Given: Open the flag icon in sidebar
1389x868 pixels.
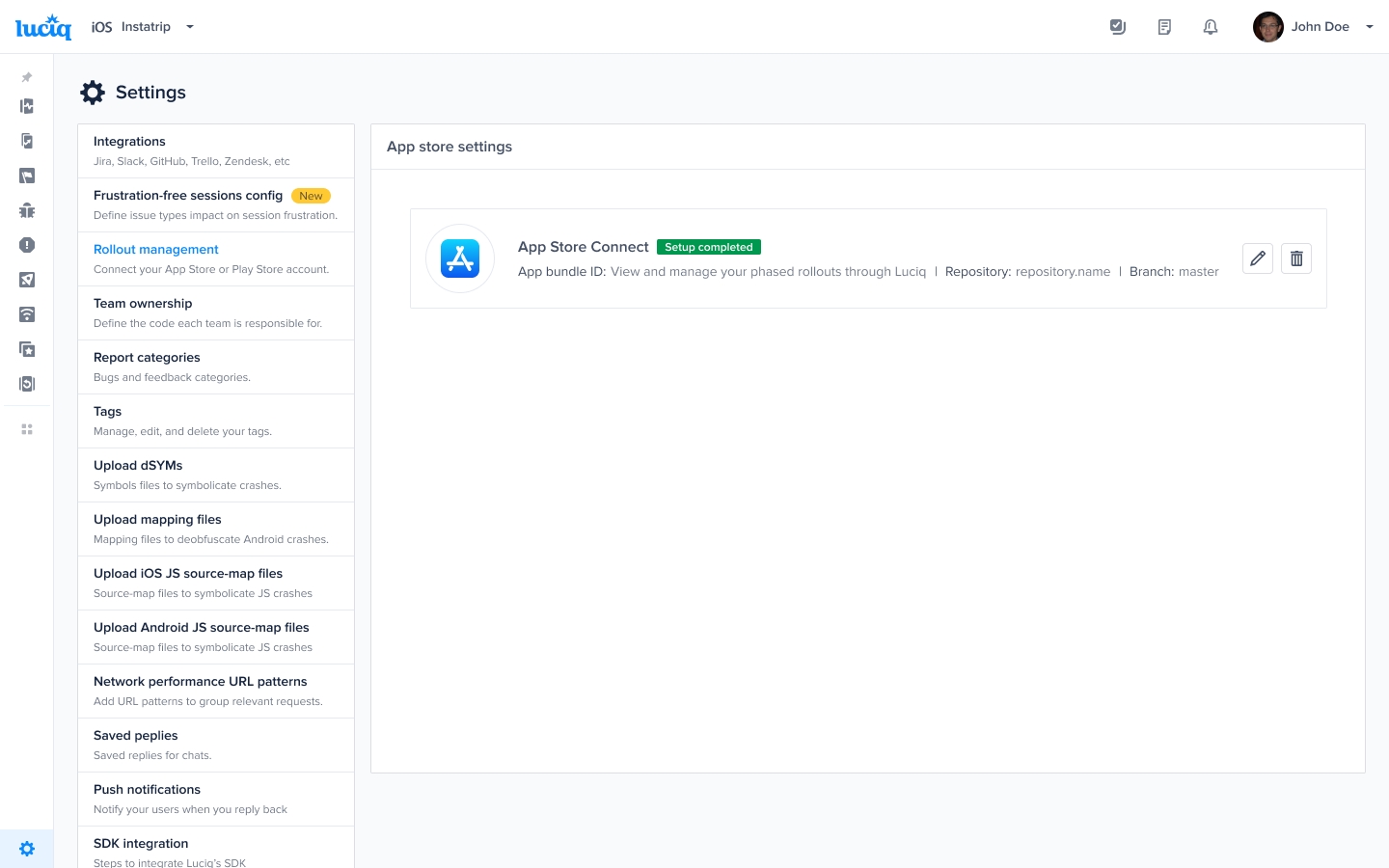Looking at the screenshot, I should [x=27, y=176].
